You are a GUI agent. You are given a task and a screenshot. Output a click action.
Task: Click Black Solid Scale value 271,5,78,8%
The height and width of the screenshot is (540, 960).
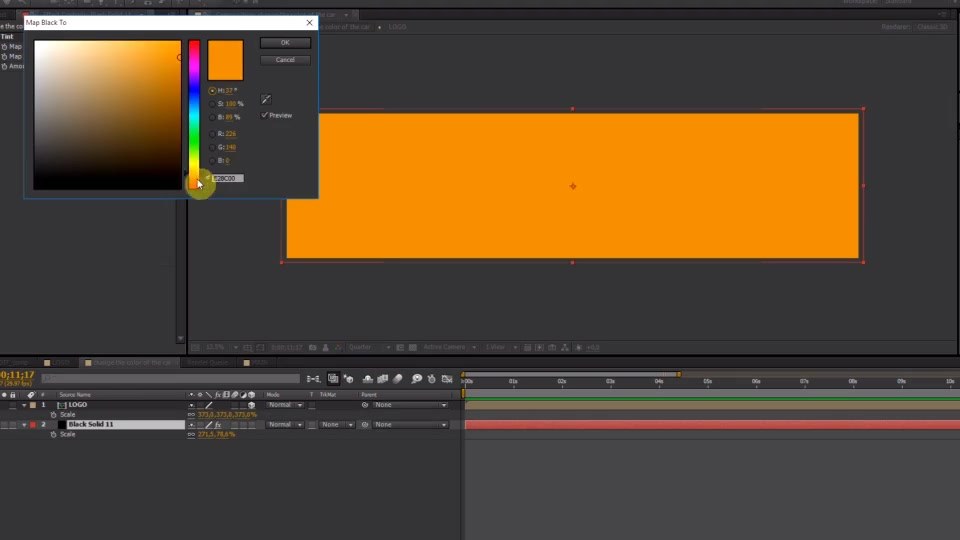tap(216, 434)
